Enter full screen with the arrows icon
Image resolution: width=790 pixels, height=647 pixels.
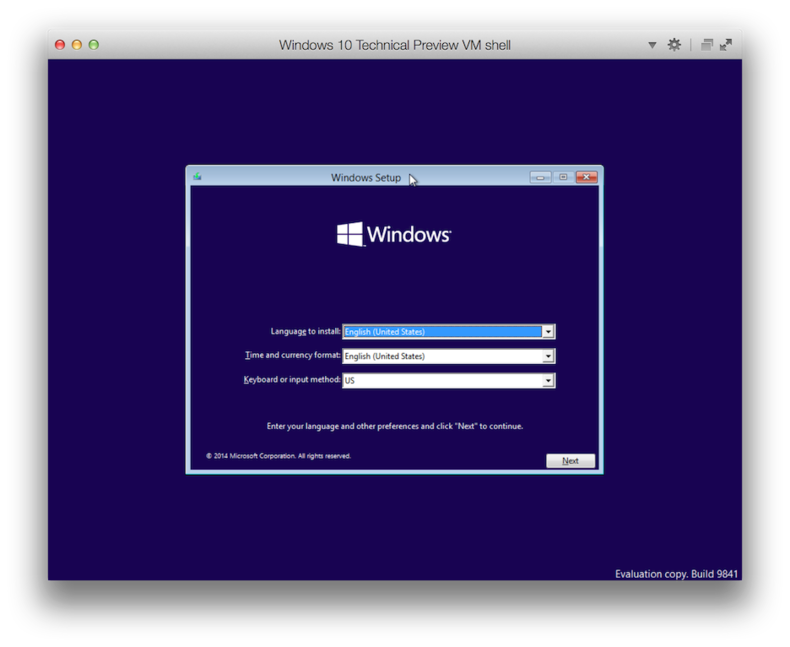click(x=726, y=45)
